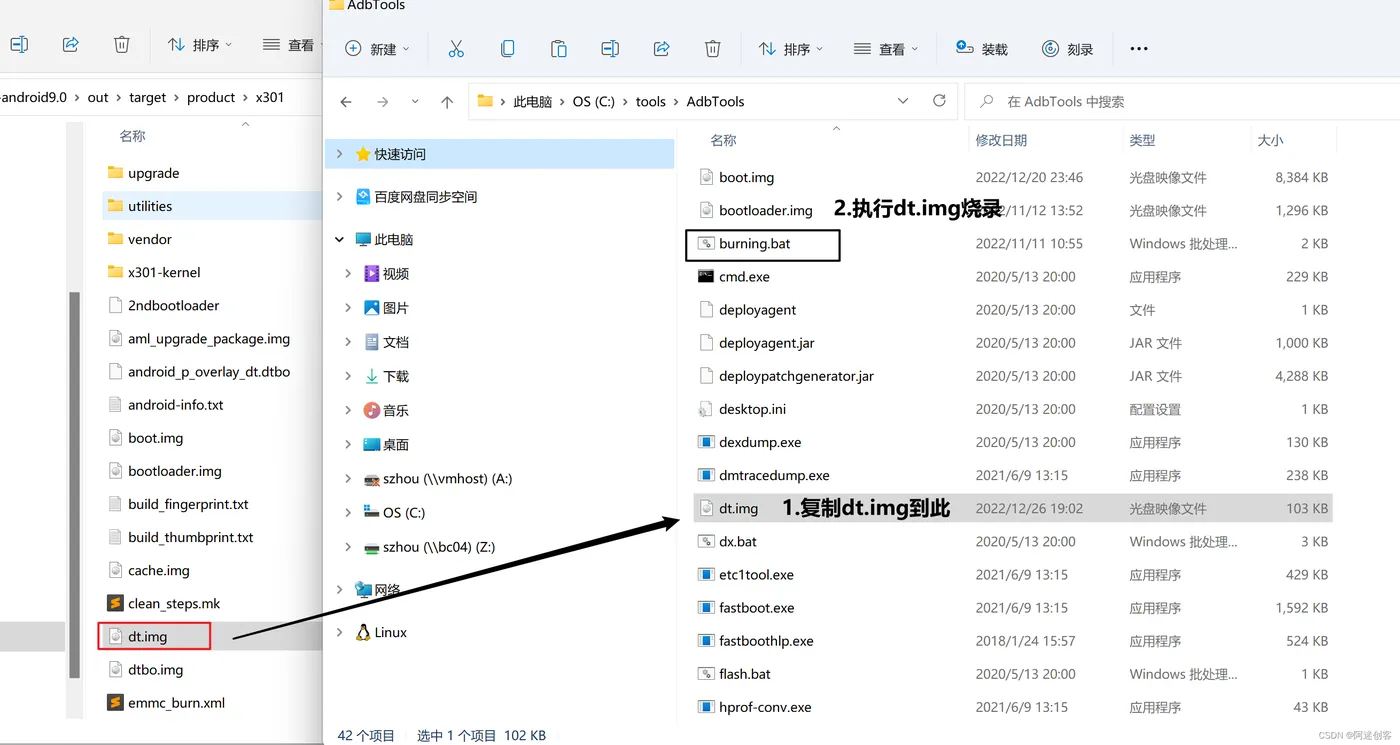Viewport: 1400px width, 745px height.
Task: Collapse the 此电脑 tree node
Action: [340, 239]
